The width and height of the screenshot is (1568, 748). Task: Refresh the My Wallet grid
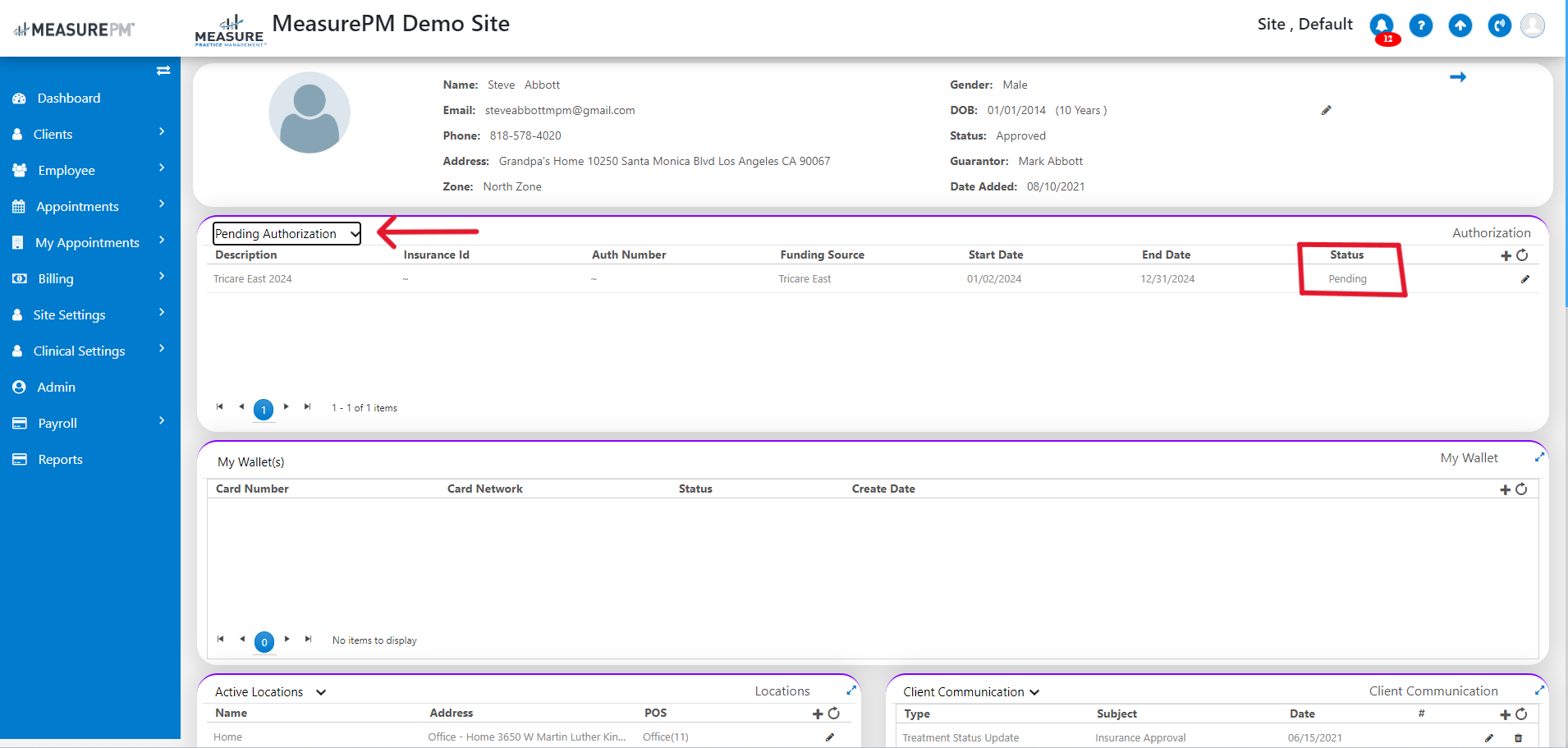(1521, 489)
